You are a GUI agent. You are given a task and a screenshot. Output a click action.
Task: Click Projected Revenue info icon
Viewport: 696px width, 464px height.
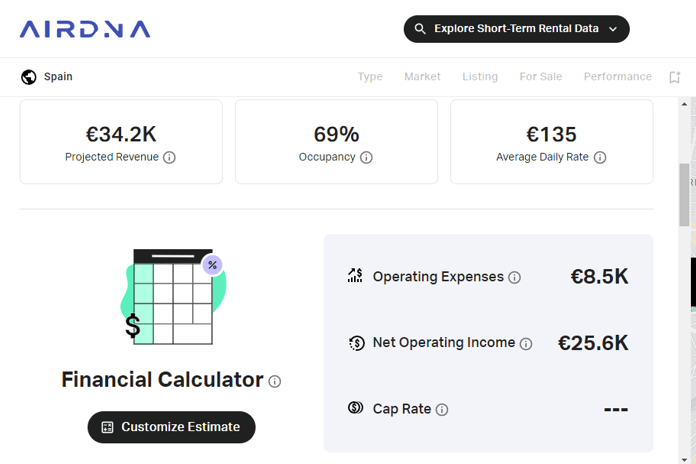(170, 158)
